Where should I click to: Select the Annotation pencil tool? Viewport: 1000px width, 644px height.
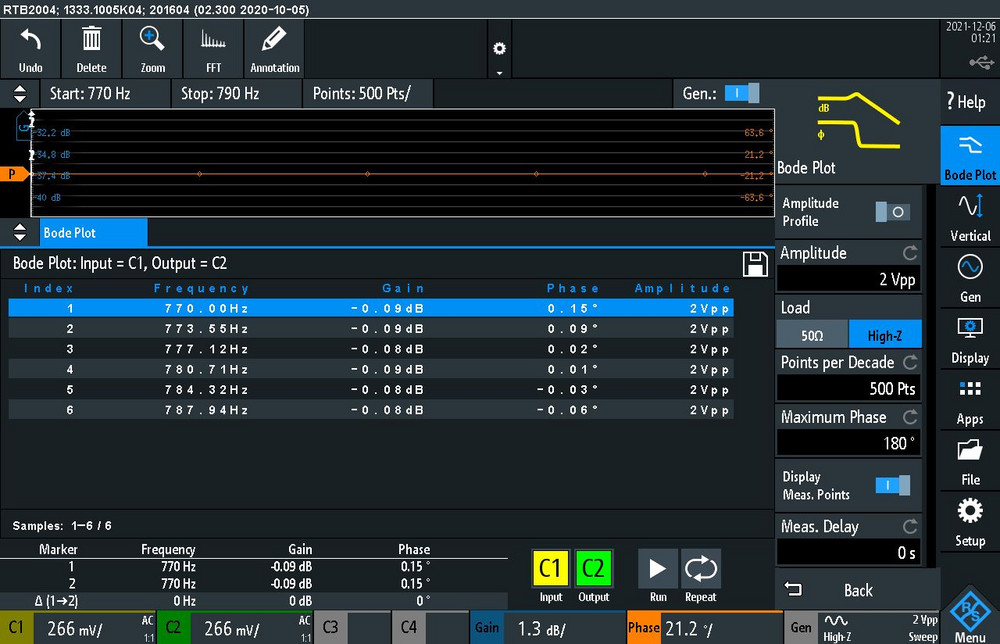coord(275,49)
